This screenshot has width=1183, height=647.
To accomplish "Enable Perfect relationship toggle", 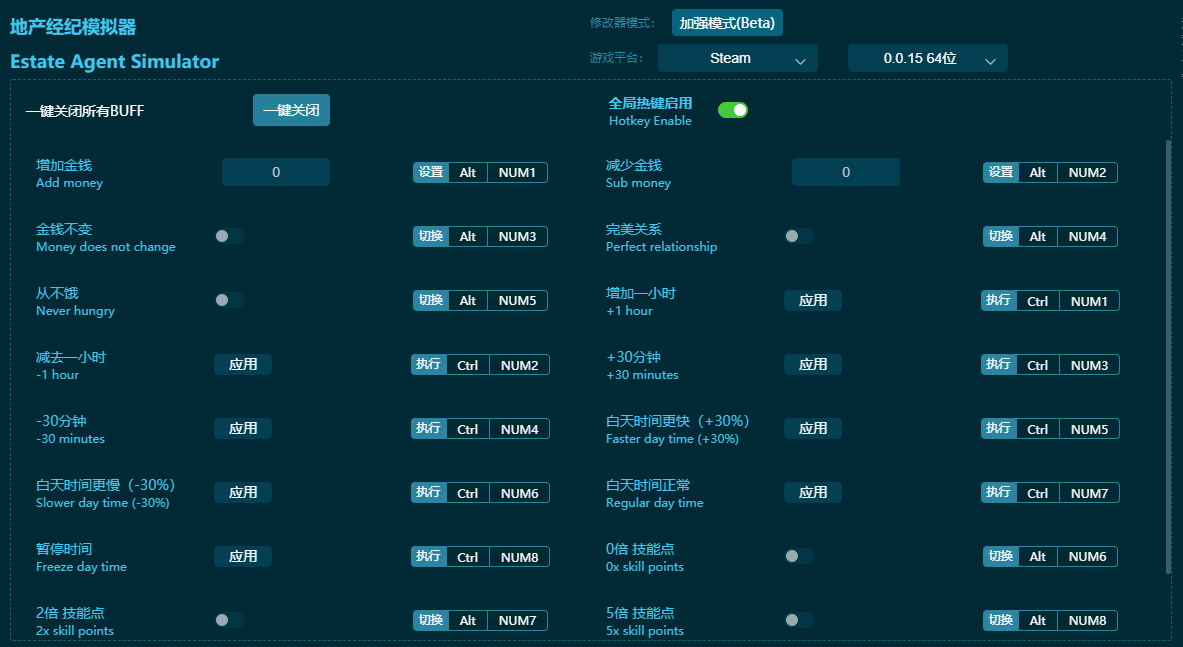I will tap(798, 236).
